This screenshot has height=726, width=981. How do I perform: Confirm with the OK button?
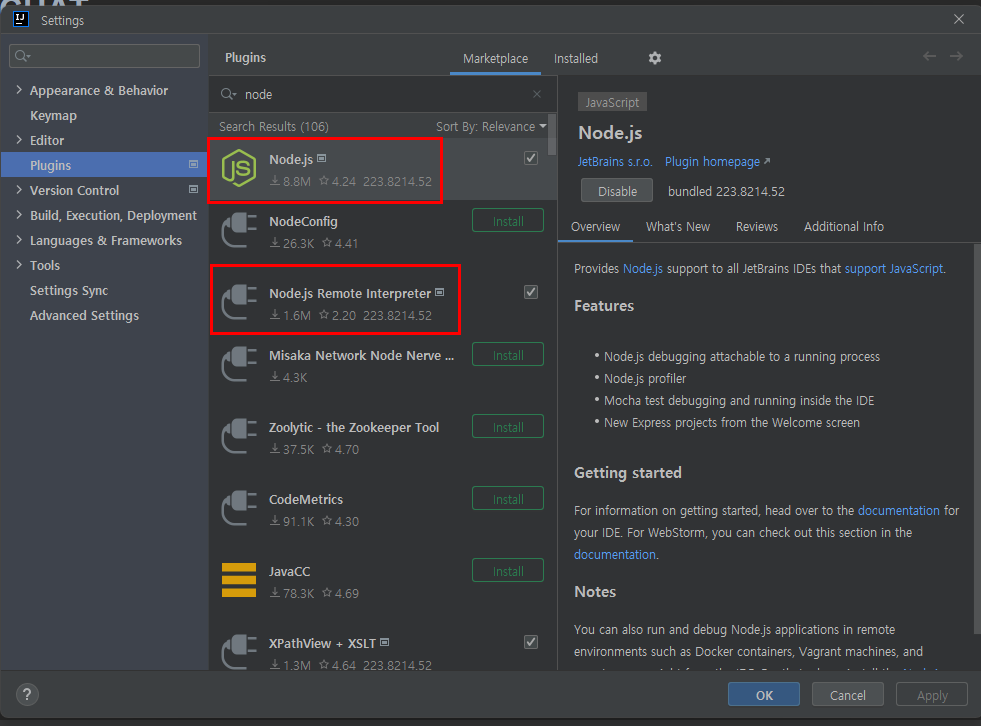[764, 695]
